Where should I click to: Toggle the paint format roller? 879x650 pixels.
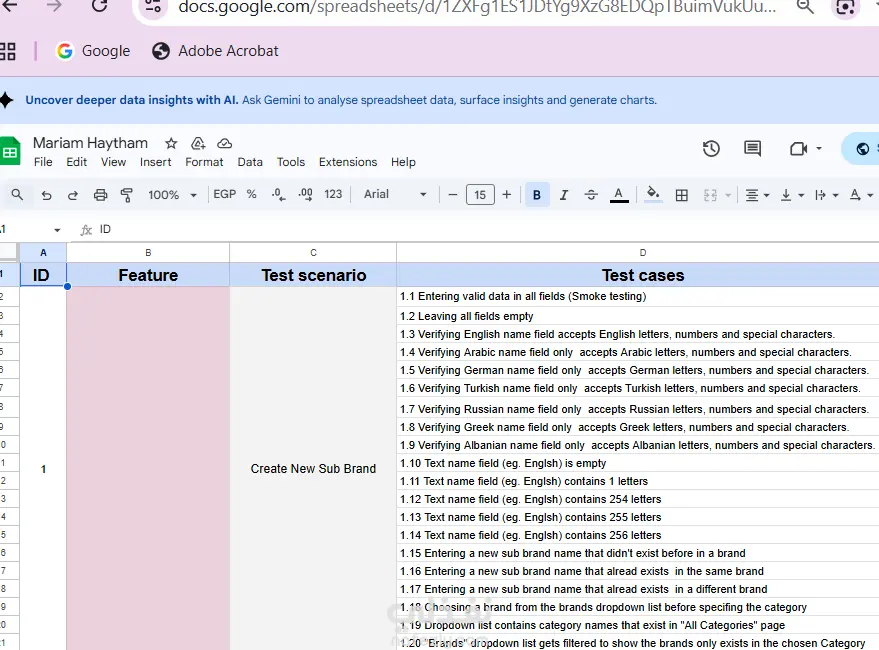[x=127, y=195]
